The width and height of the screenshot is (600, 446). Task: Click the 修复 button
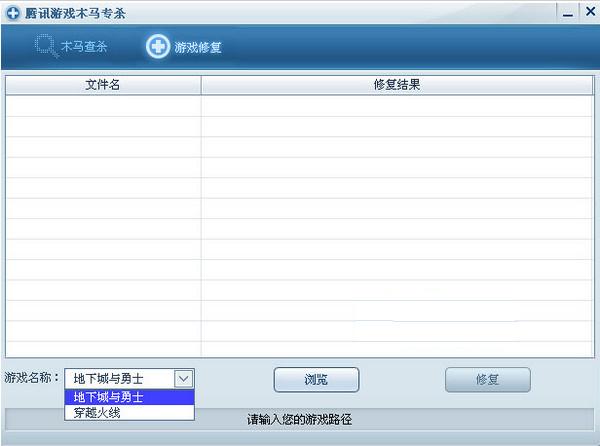pos(488,380)
